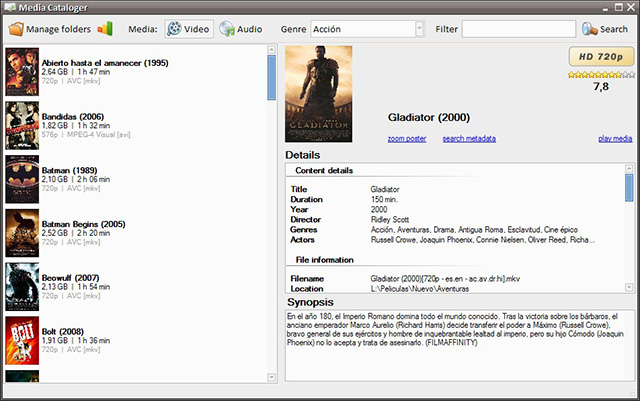Click the Batman Begins poster thumbnail
640x401 pixels.
22,233
